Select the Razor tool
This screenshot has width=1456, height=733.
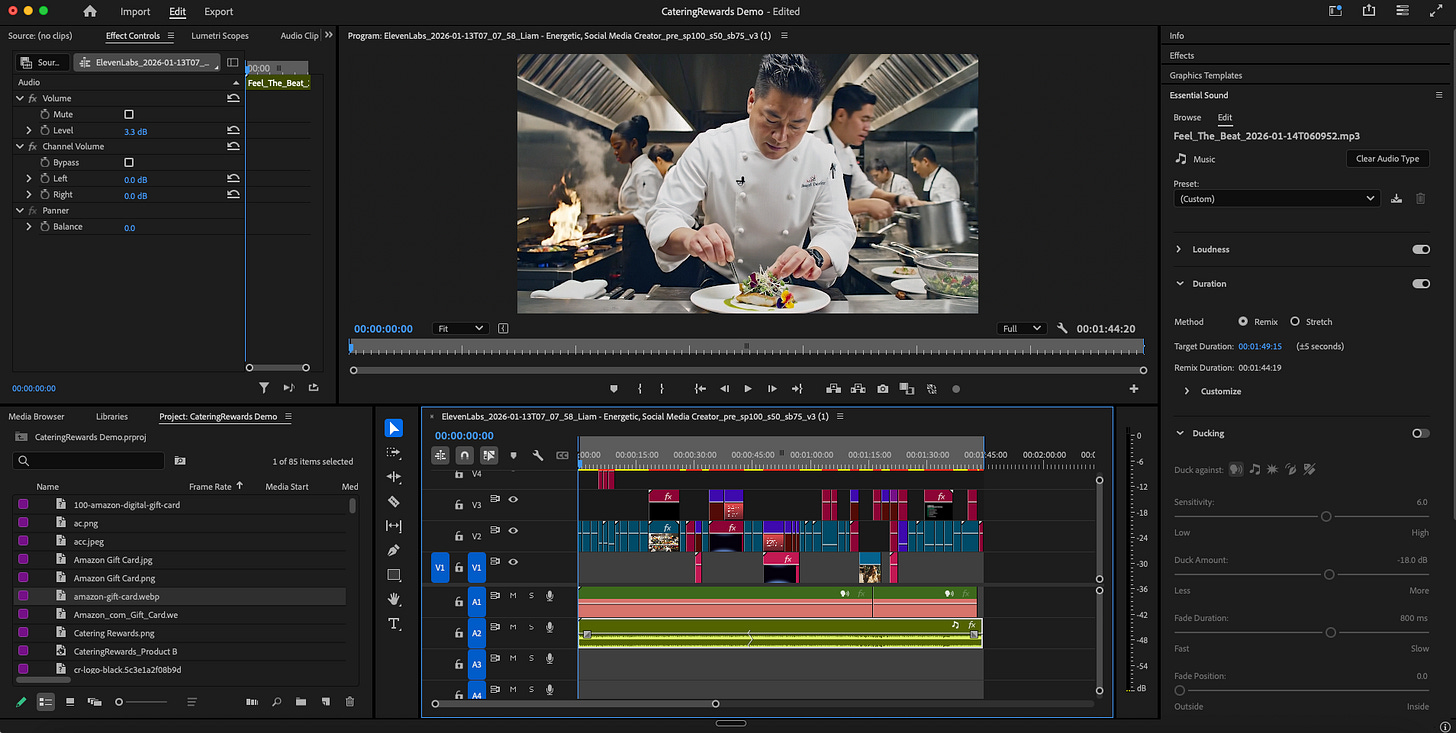click(x=394, y=501)
